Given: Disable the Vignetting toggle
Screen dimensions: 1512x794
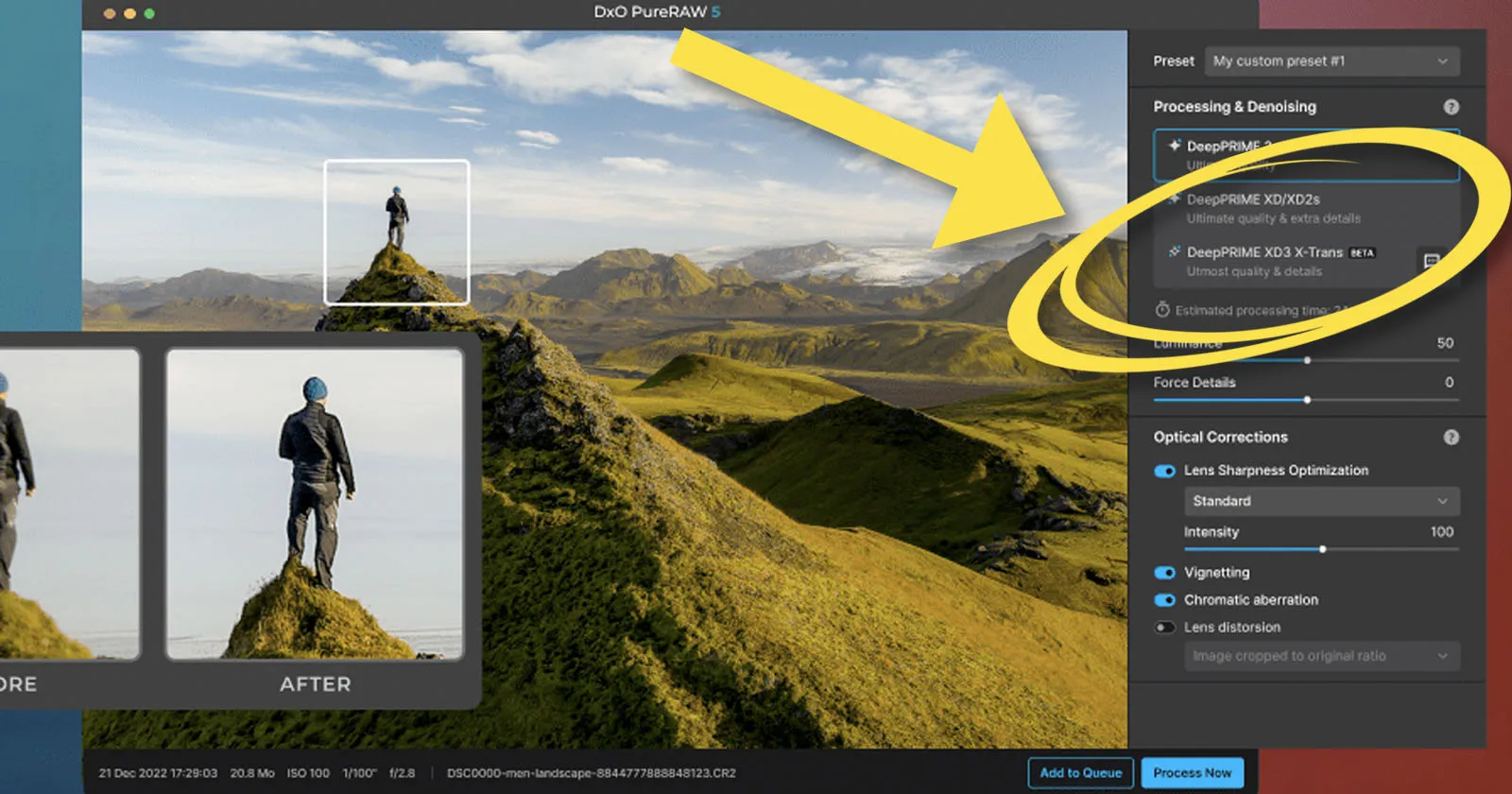Looking at the screenshot, I should 1164,573.
